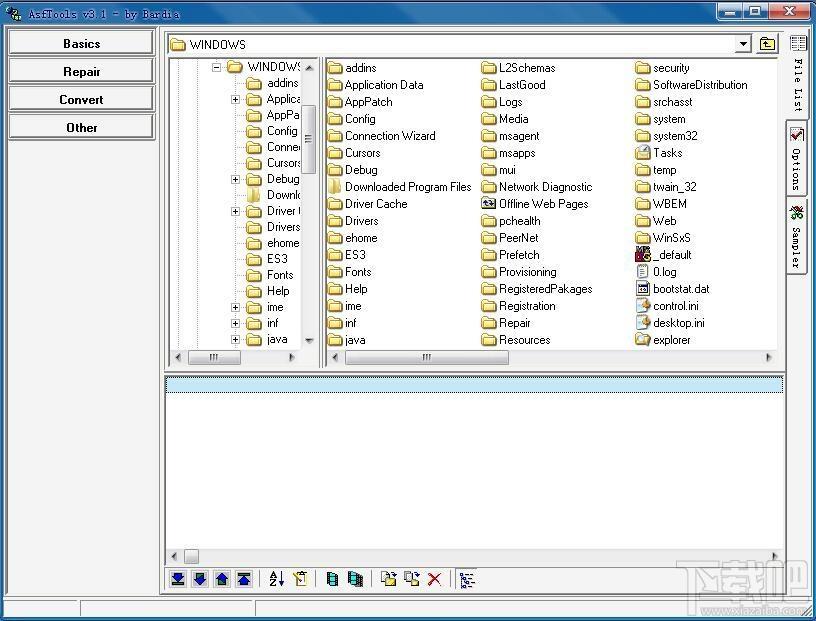Click file list scroll right arrow

click(768, 358)
